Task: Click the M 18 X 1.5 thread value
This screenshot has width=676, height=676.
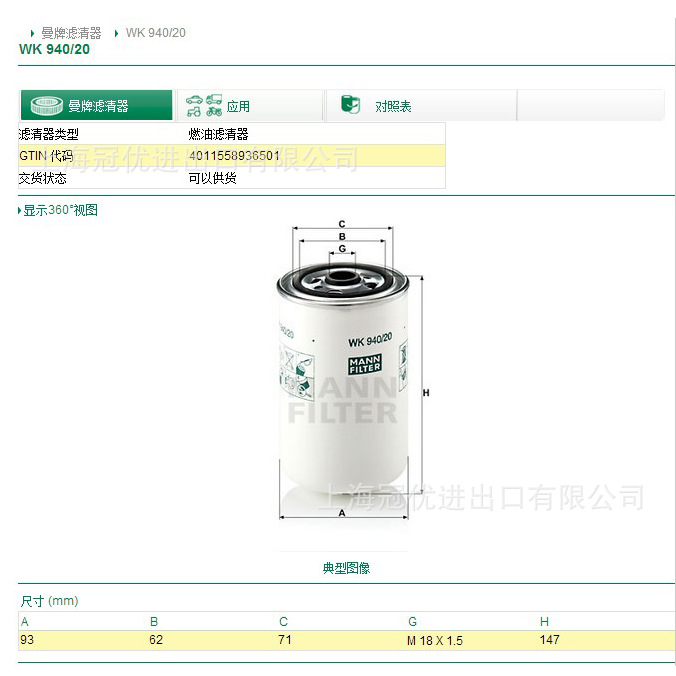Action: pos(435,641)
